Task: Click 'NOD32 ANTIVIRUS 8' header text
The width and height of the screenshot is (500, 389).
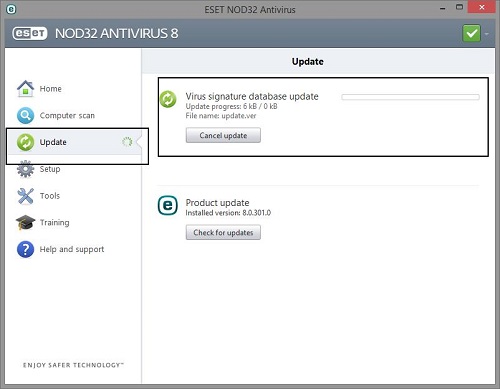Action: (x=117, y=33)
